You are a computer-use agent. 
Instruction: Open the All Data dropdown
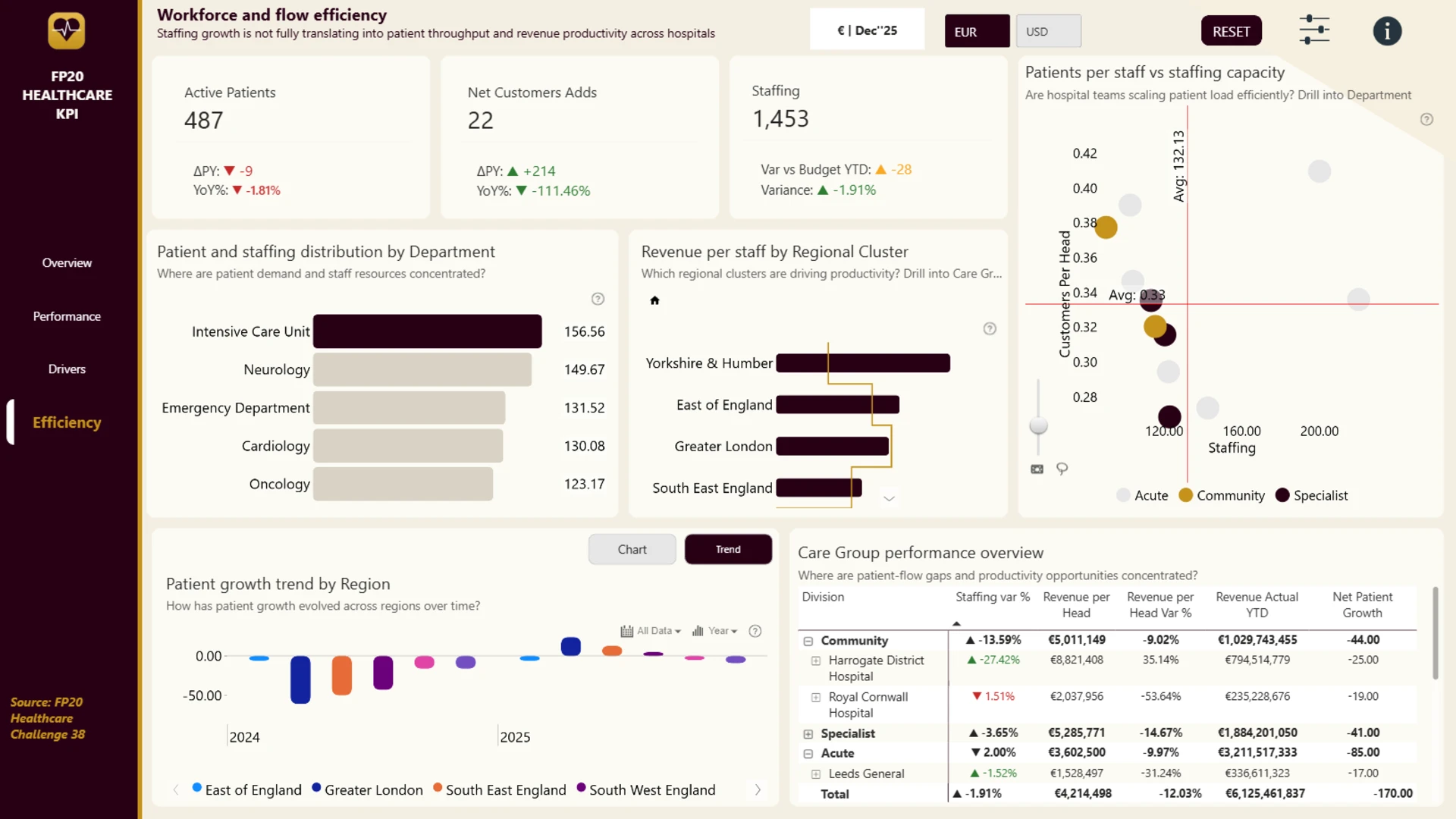(651, 631)
